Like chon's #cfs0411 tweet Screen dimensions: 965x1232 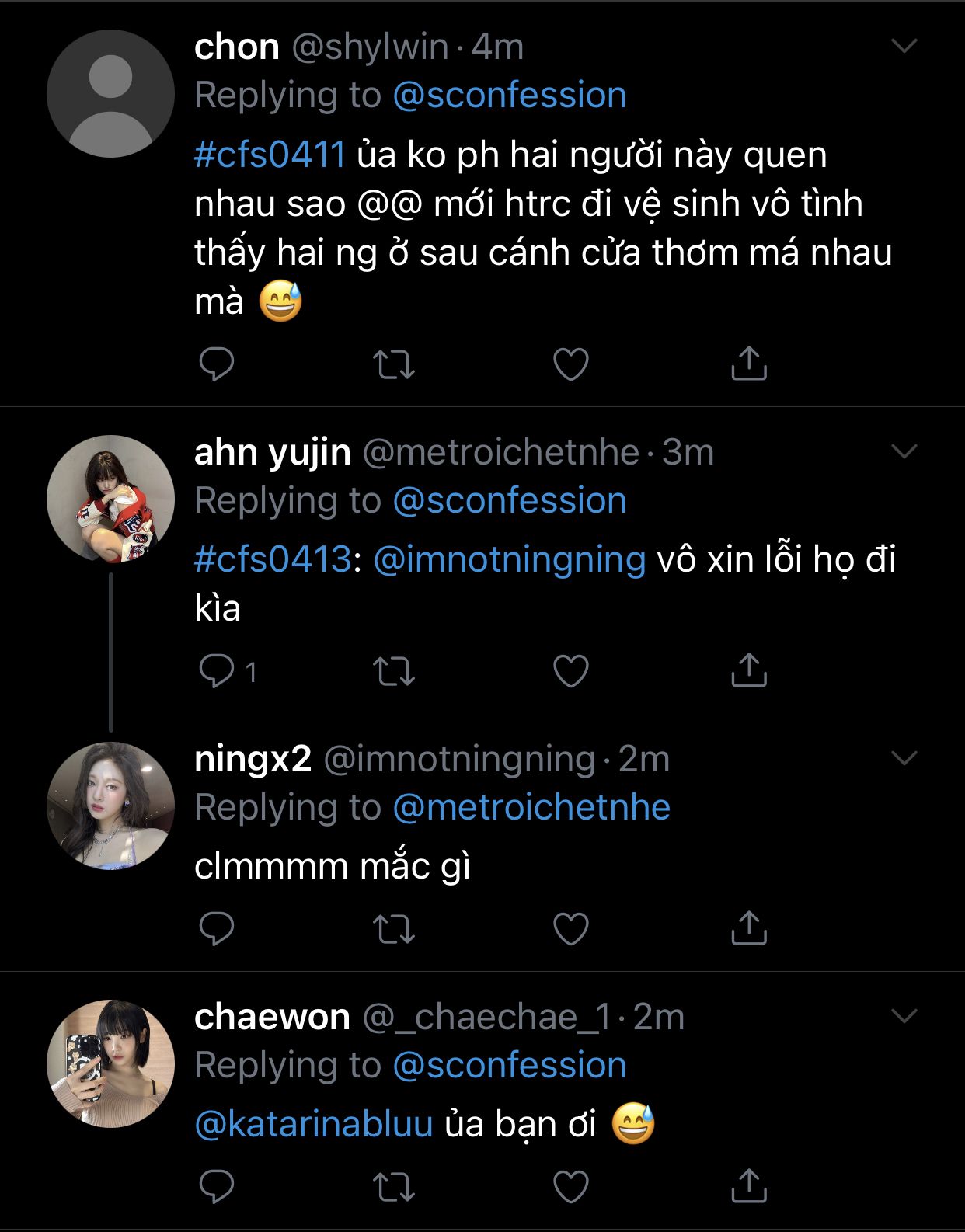[x=570, y=364]
